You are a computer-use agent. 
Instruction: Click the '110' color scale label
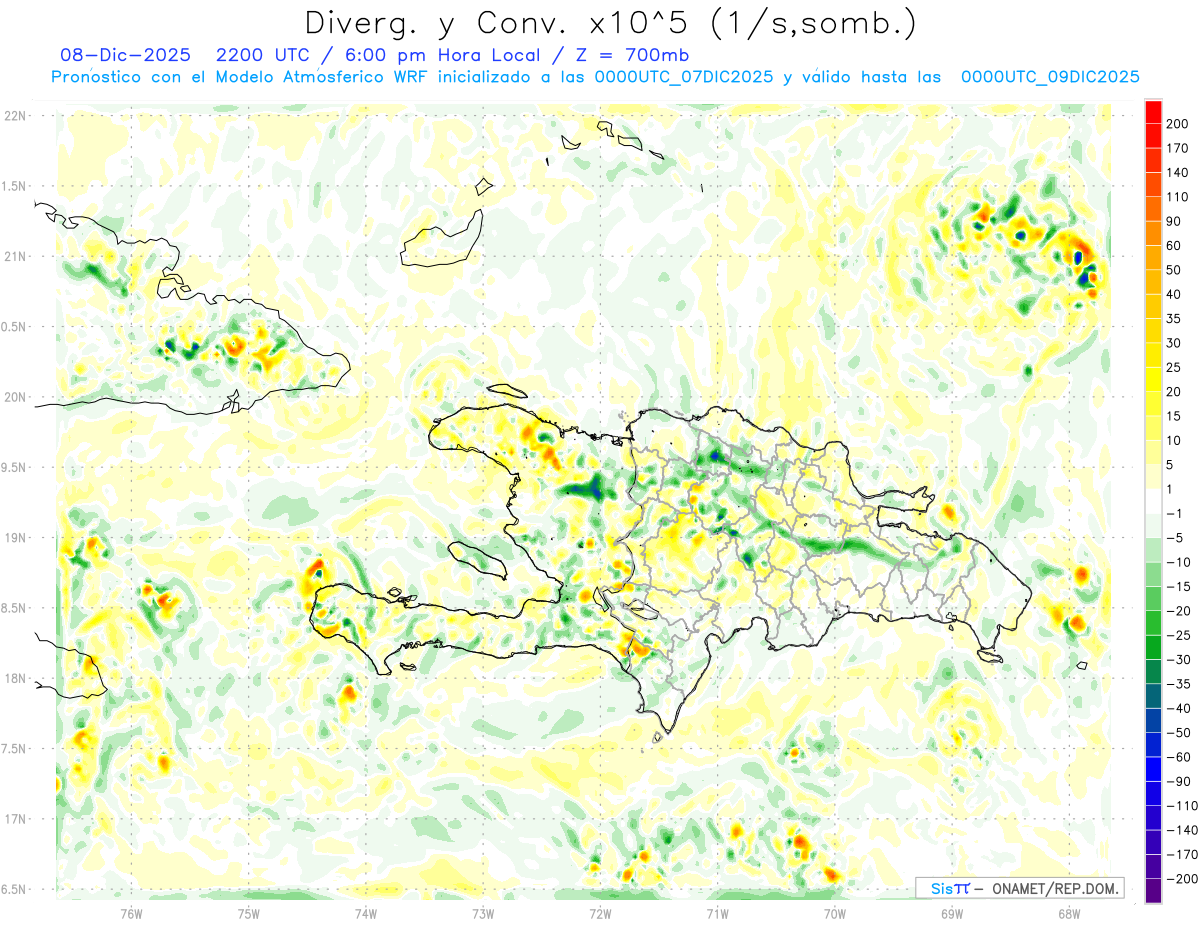tap(1177, 197)
